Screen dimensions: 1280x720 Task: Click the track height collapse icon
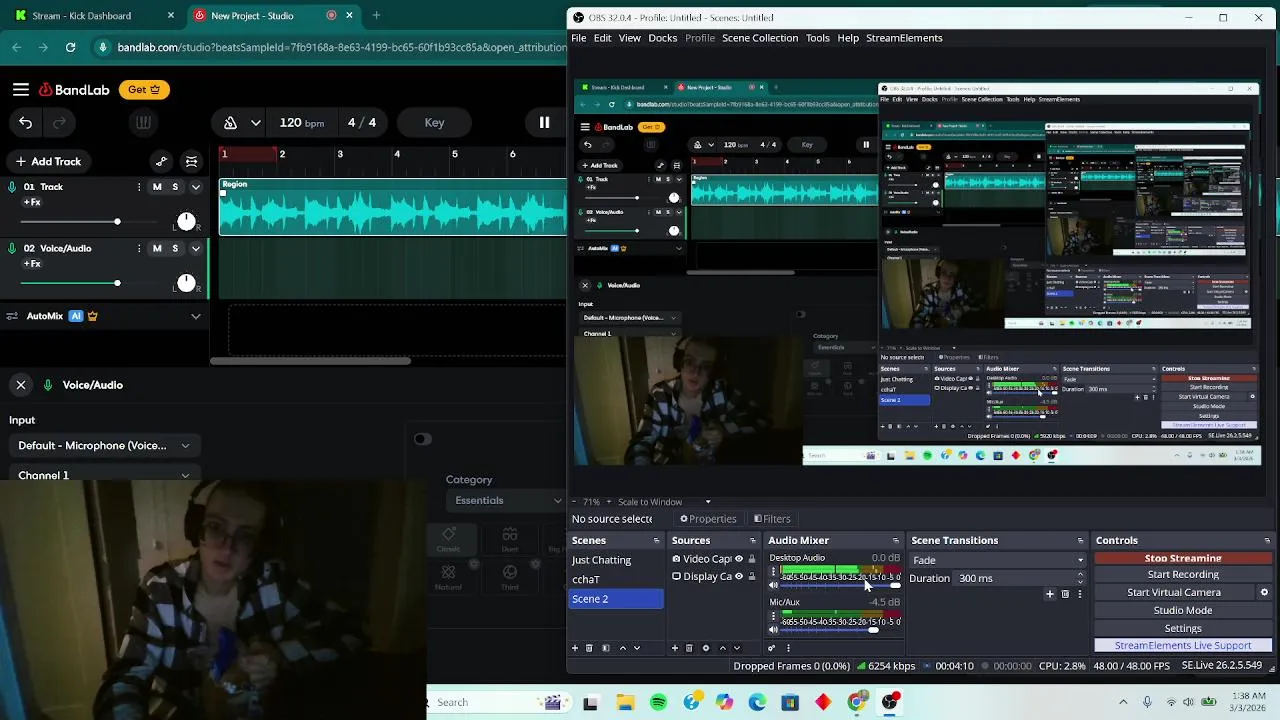click(193, 161)
